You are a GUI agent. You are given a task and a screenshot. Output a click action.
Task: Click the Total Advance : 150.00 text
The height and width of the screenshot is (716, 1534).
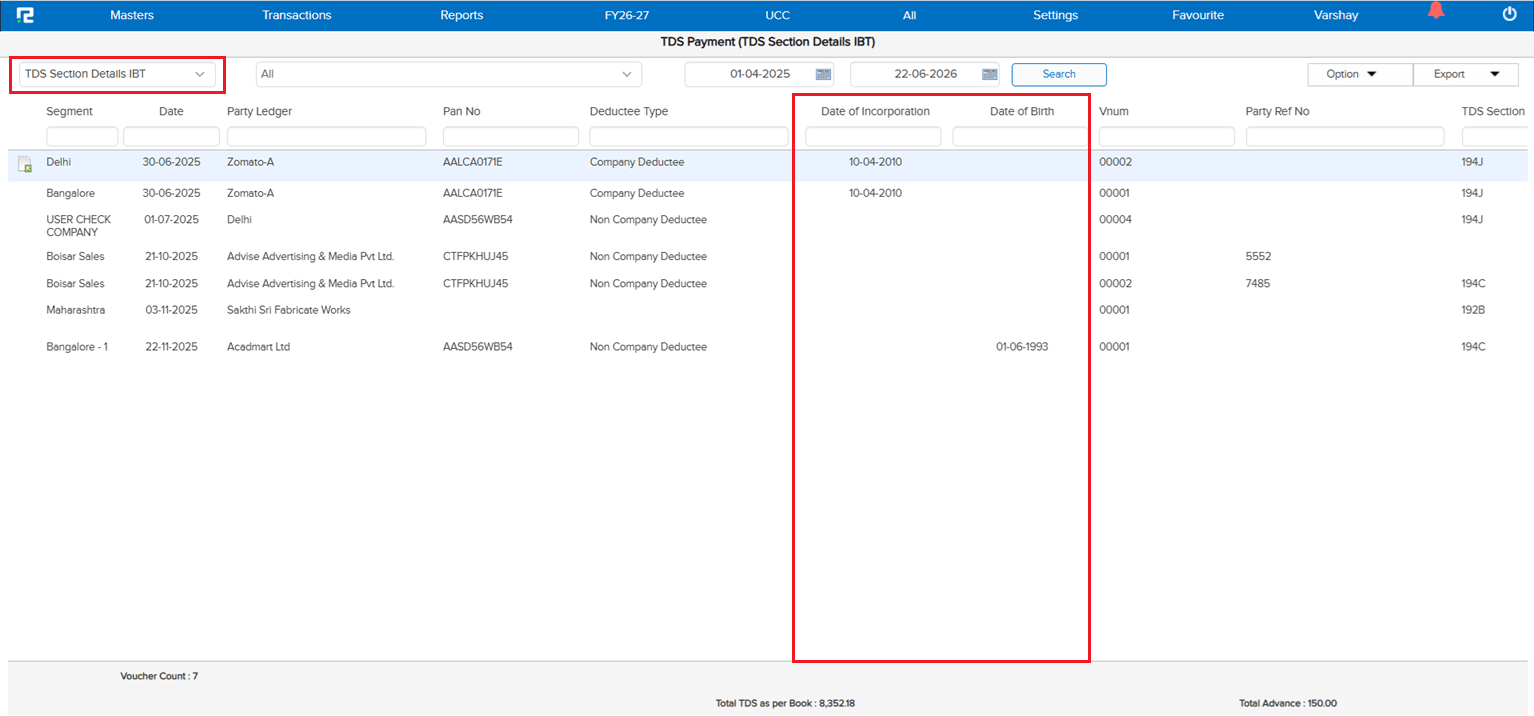tap(1288, 703)
